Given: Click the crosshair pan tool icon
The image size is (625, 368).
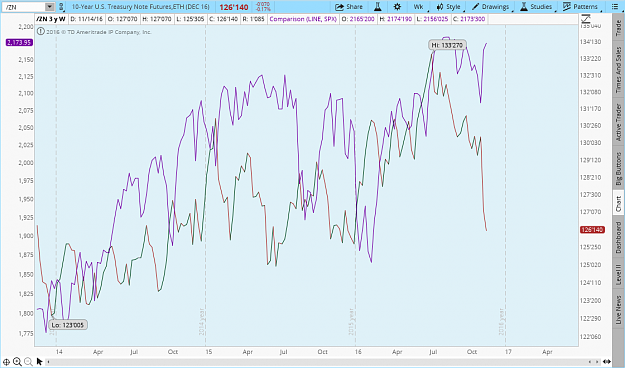Looking at the screenshot, I should pos(6,362).
